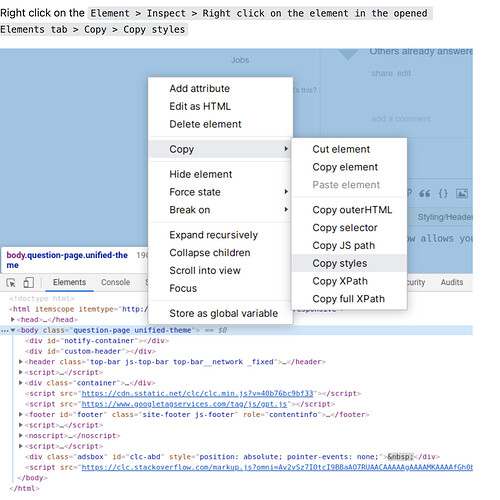Image resolution: width=500 pixels, height=500 pixels.
Task: Open the Audits tab
Action: click(x=452, y=282)
